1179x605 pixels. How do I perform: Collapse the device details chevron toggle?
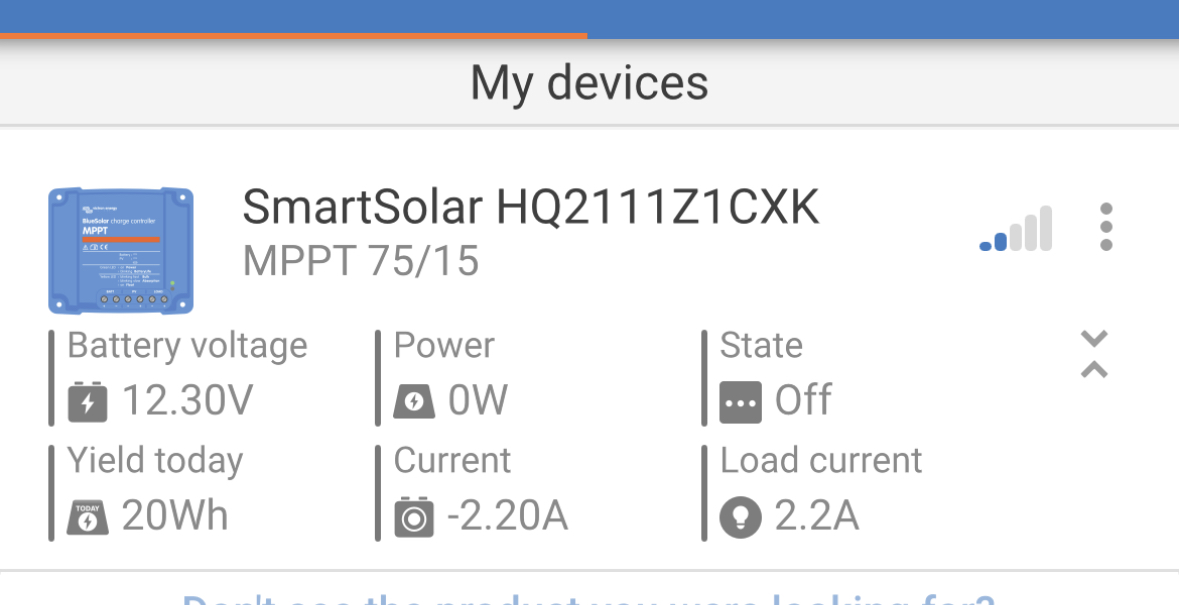(1094, 354)
